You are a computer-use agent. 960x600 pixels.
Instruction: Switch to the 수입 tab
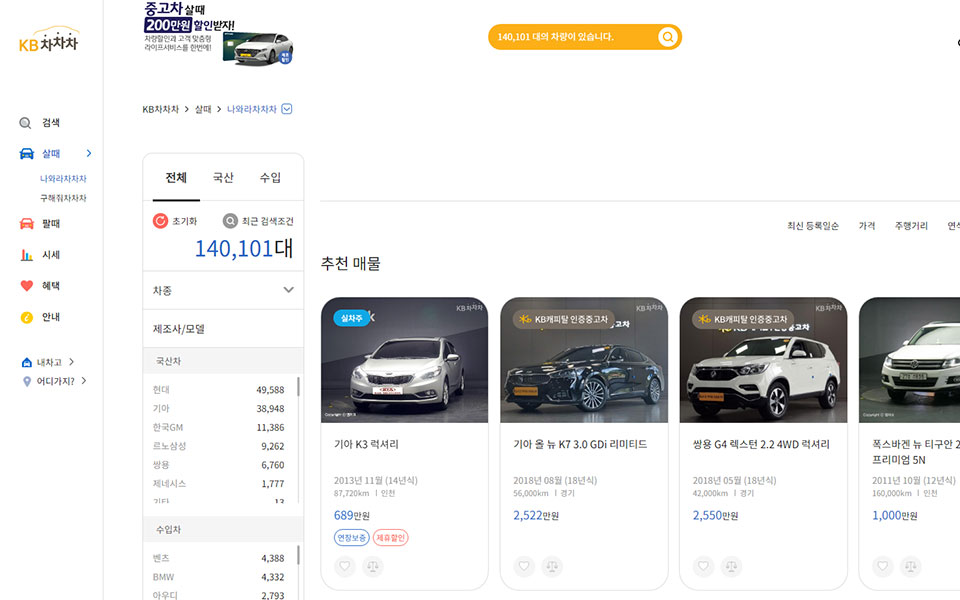pyautogui.click(x=270, y=178)
